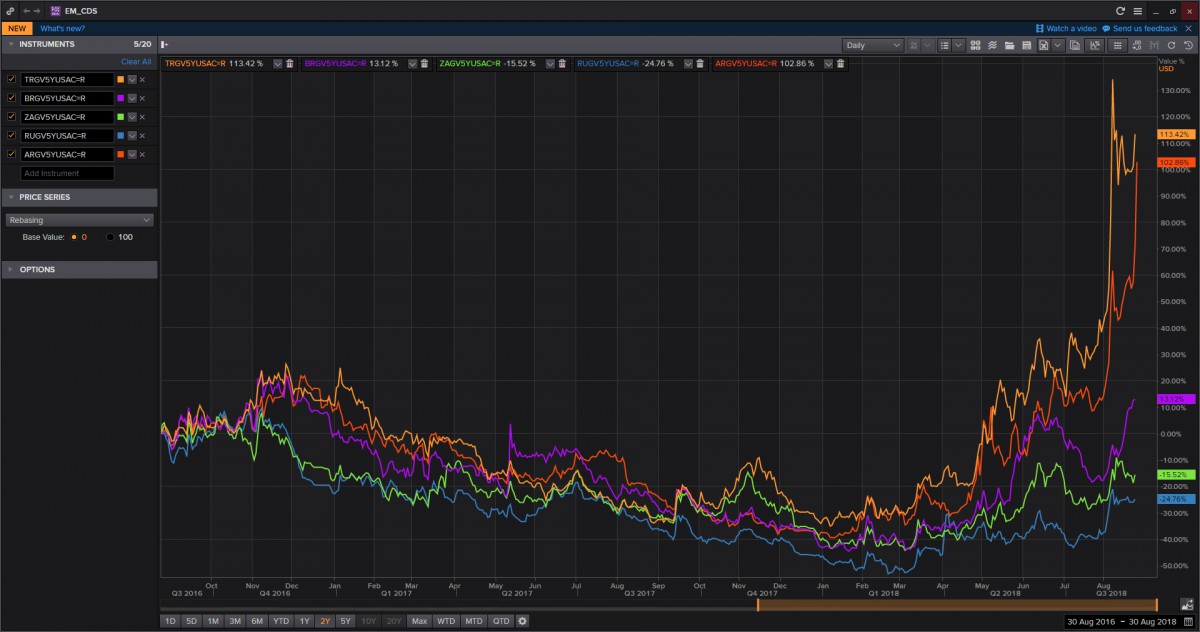The height and width of the screenshot is (632, 1200).
Task: Open the hamburger menu in the title bar
Action: click(x=1137, y=10)
